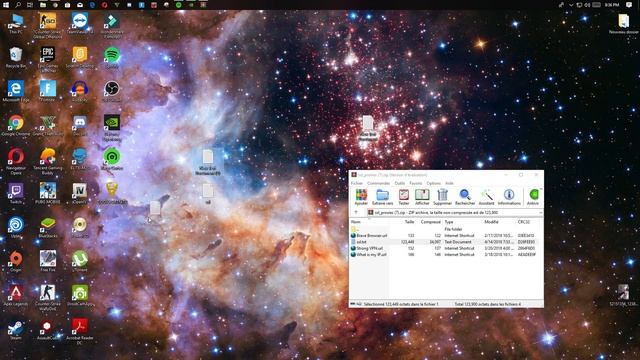This screenshot has width=640, height=360.
Task: Select the parent folder '..' row
Action: point(444,229)
